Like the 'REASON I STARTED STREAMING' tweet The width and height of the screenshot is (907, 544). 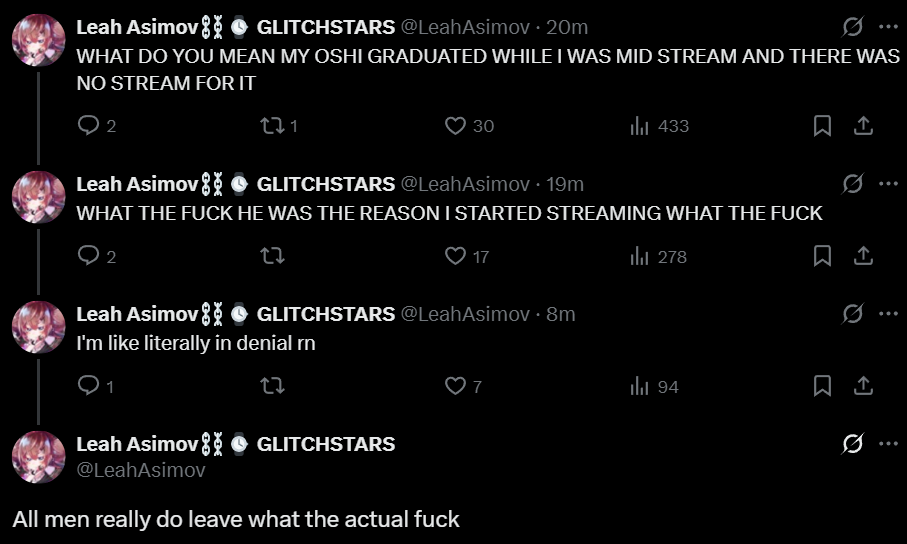click(x=456, y=256)
